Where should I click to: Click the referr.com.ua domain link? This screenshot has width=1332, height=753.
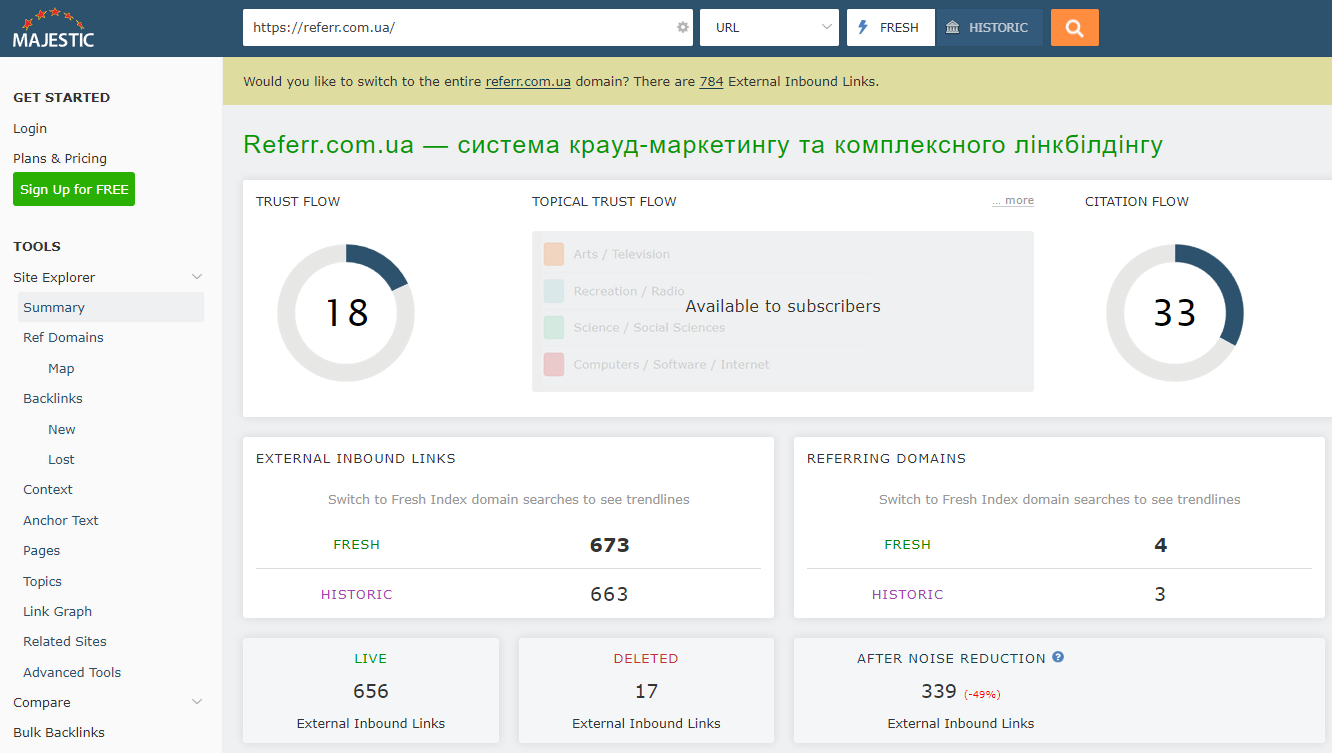coord(528,81)
